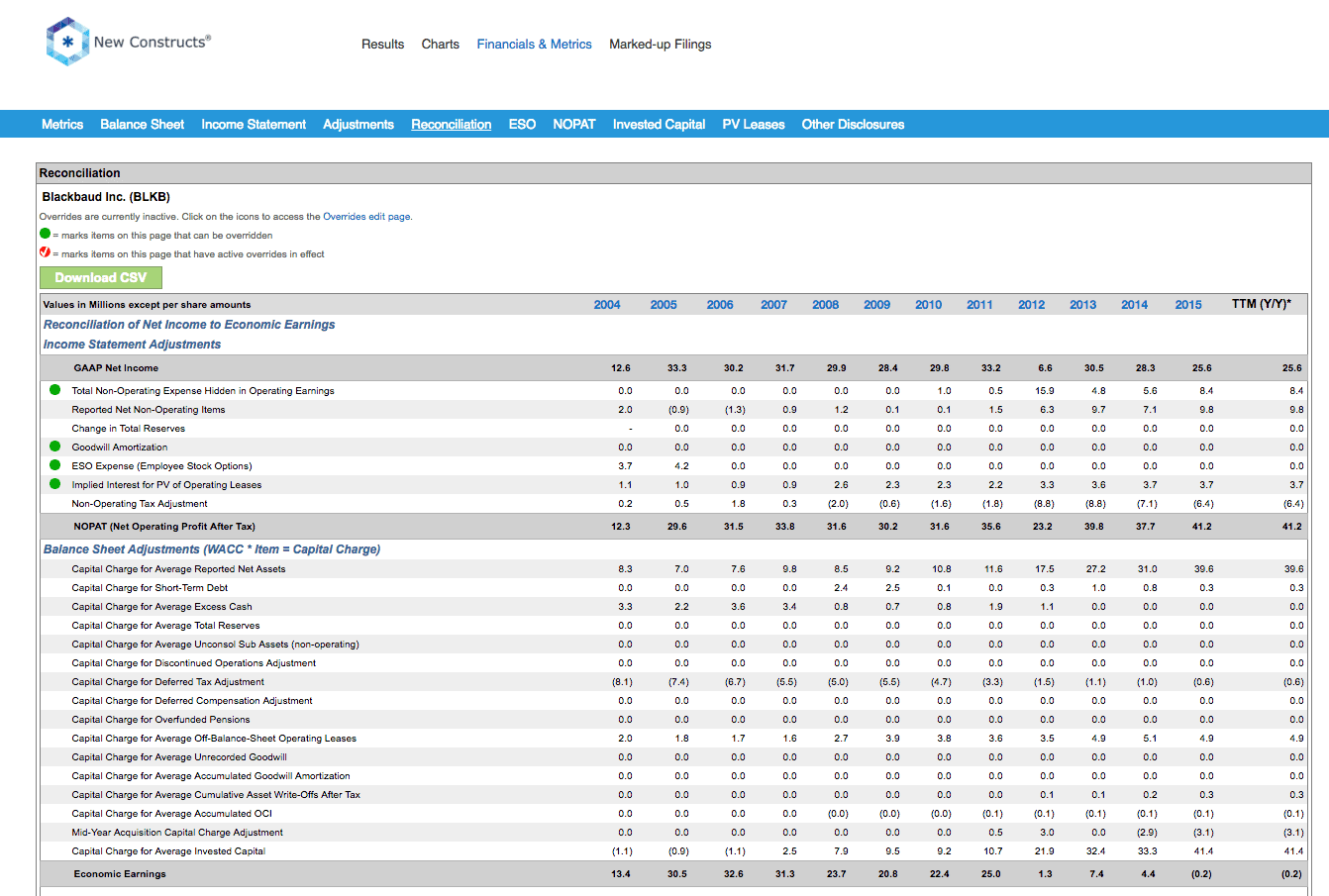1329x896 pixels.
Task: Select Implied Interest for PV of Operating Leases label
Action: click(166, 485)
